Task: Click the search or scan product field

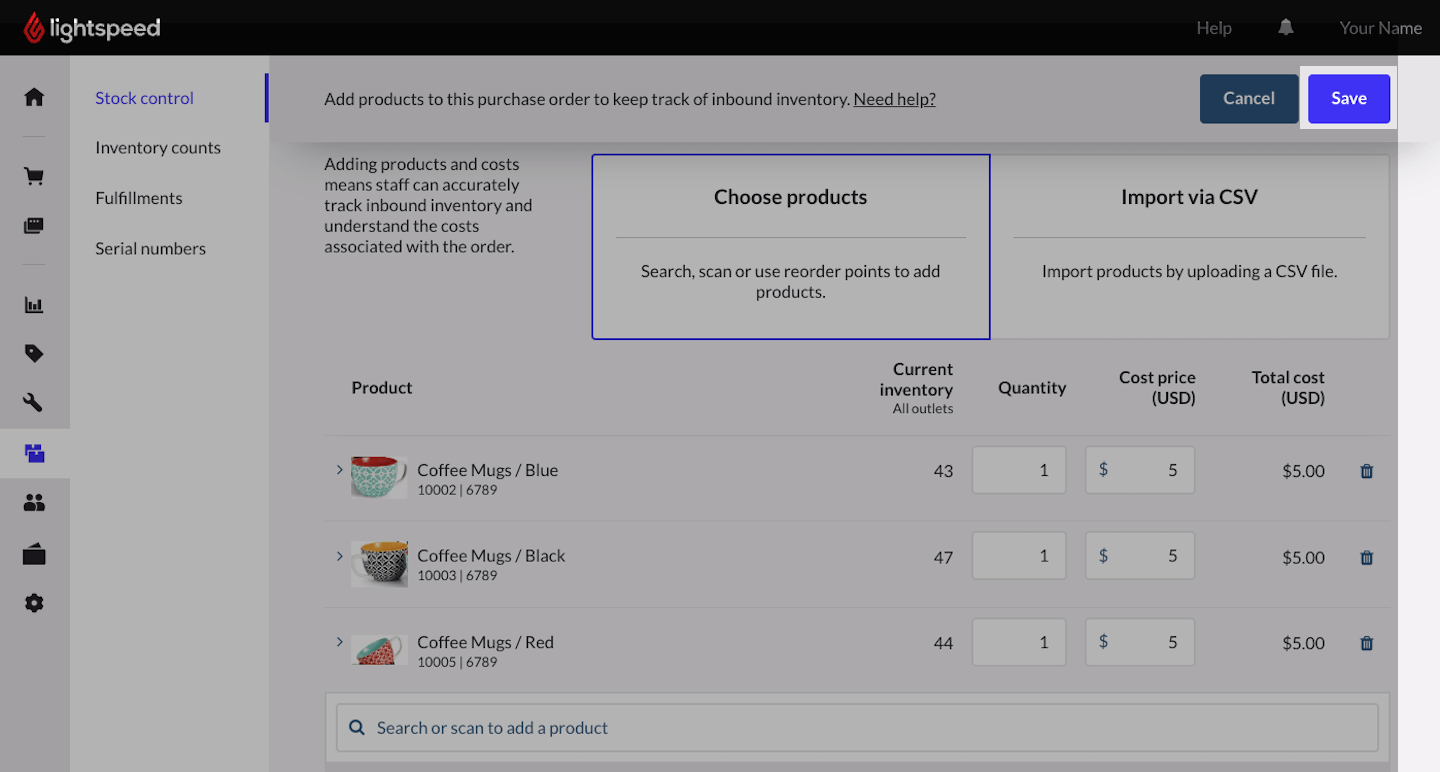Action: [x=857, y=728]
